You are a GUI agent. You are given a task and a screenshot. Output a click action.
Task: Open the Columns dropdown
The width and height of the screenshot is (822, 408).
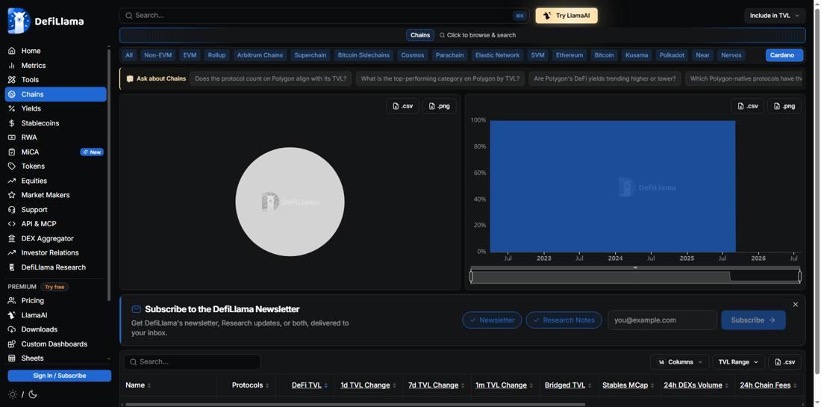pos(679,362)
